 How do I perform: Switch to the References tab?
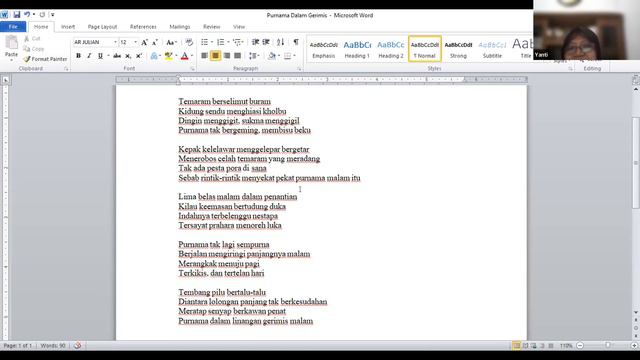[x=143, y=27]
